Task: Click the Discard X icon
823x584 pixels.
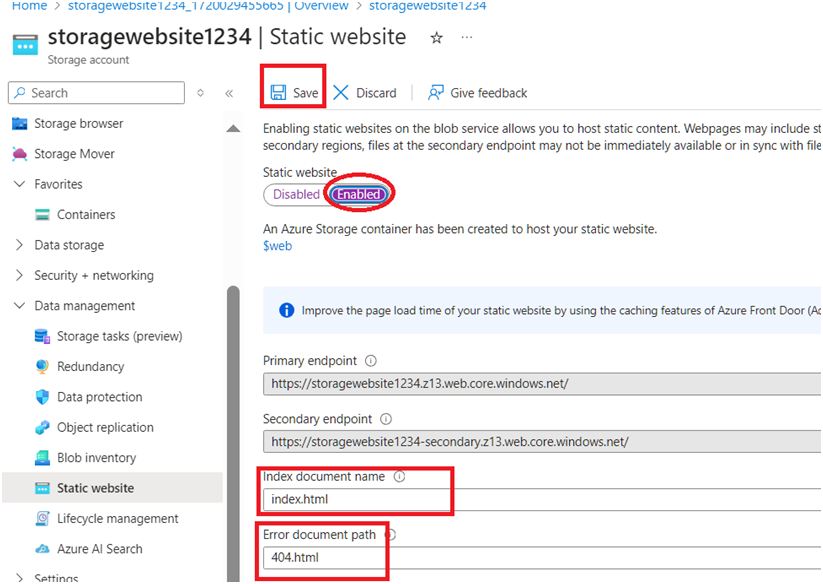Action: pos(341,93)
